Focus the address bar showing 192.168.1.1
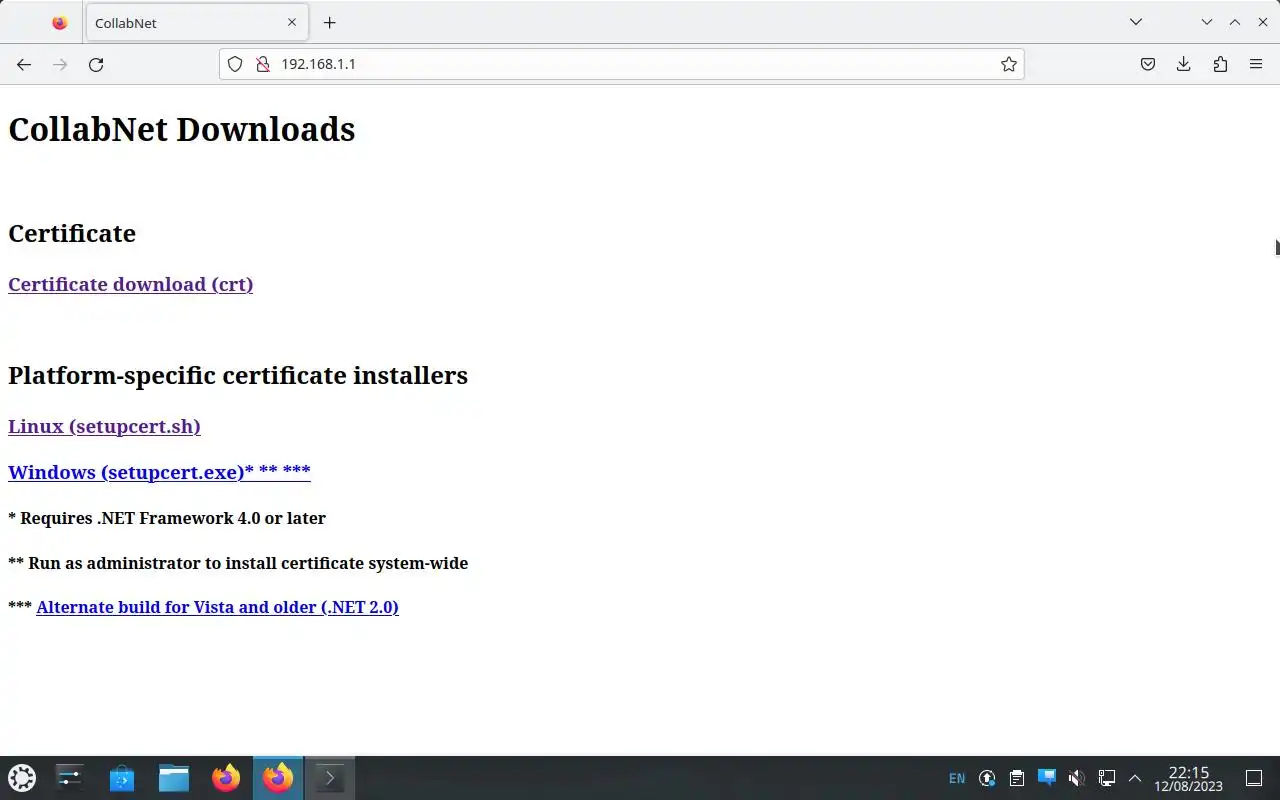This screenshot has height=800, width=1280. click(x=621, y=64)
